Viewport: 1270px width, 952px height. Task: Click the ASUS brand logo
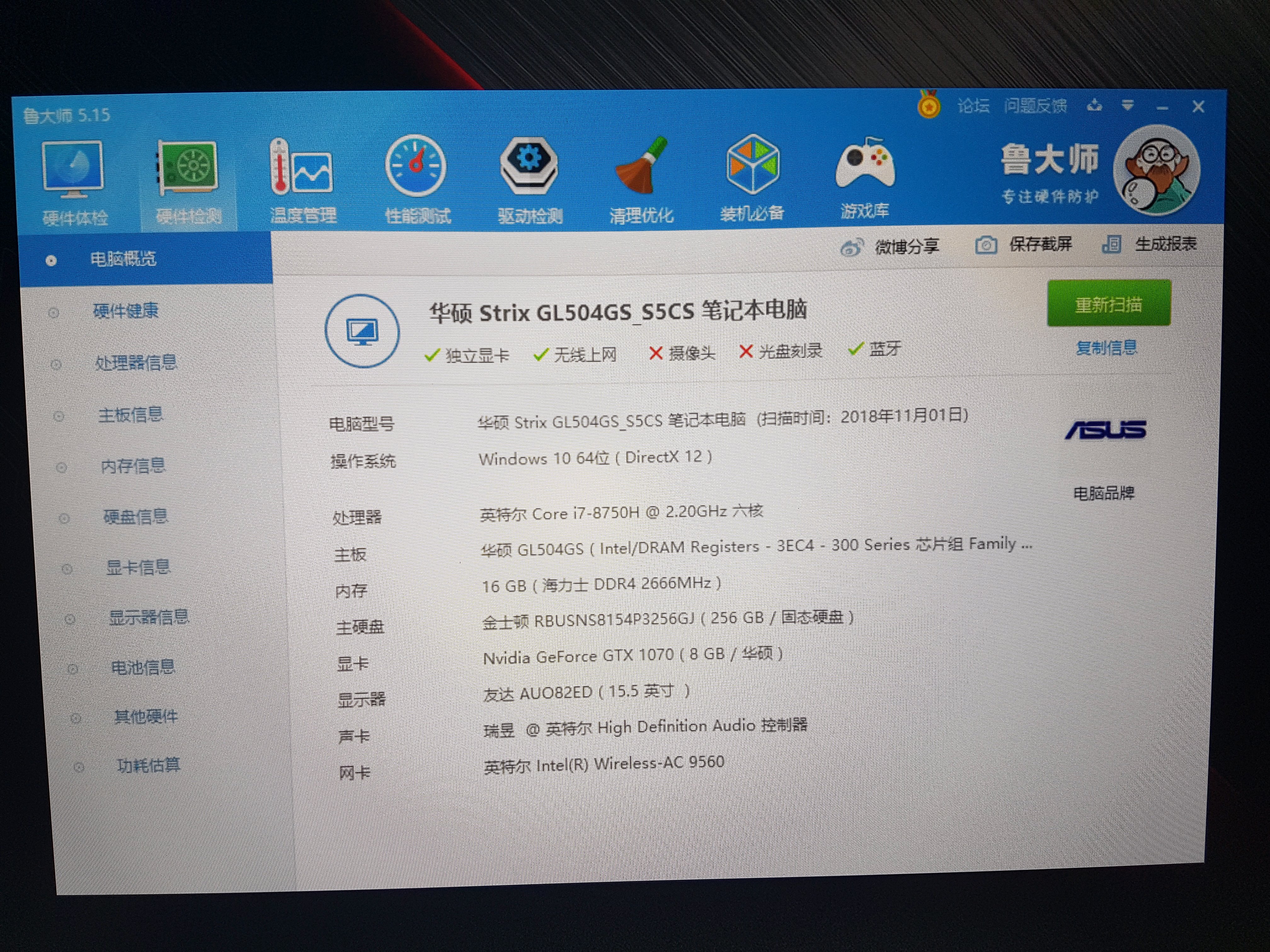tap(1106, 430)
